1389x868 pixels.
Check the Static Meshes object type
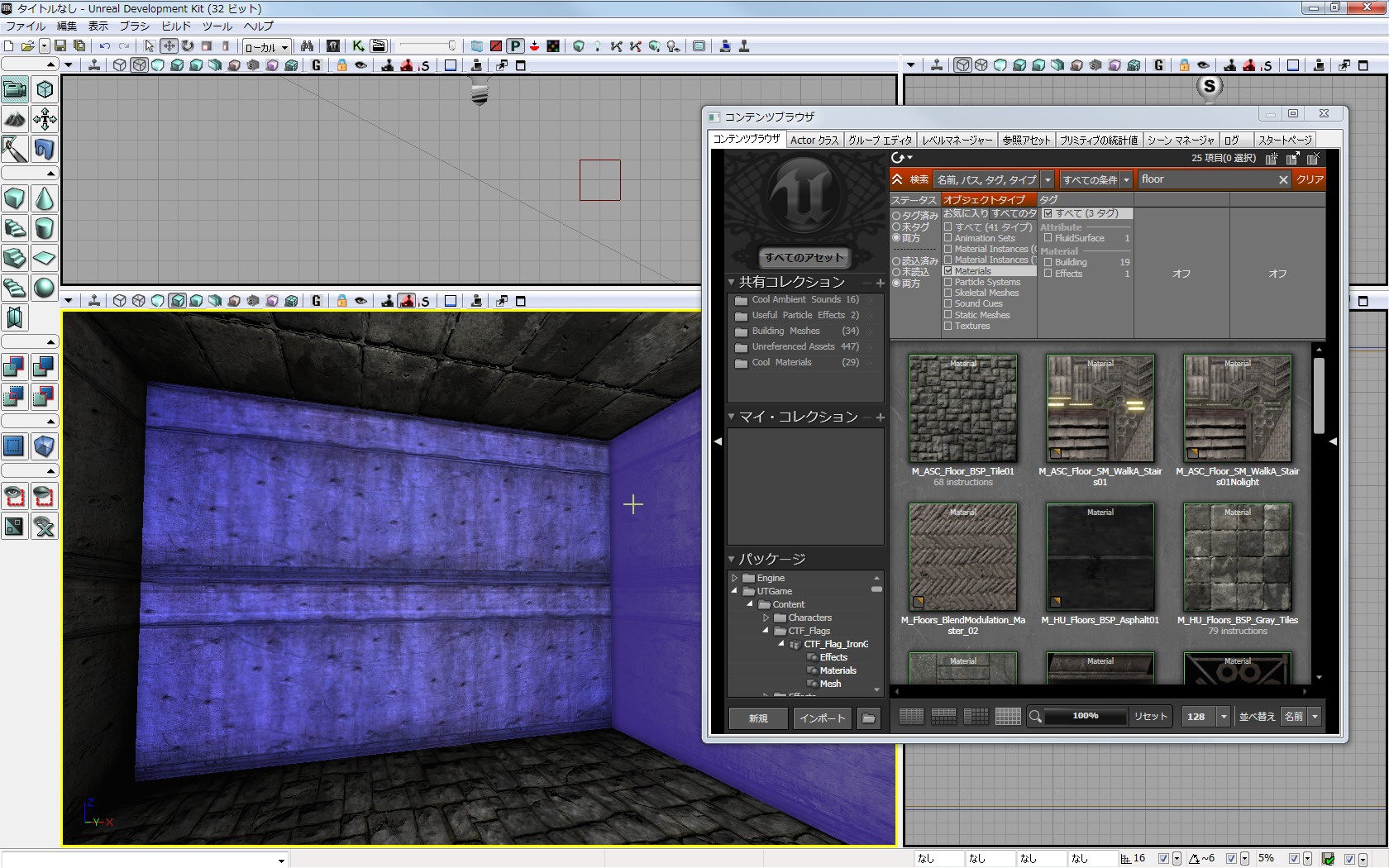tap(948, 315)
